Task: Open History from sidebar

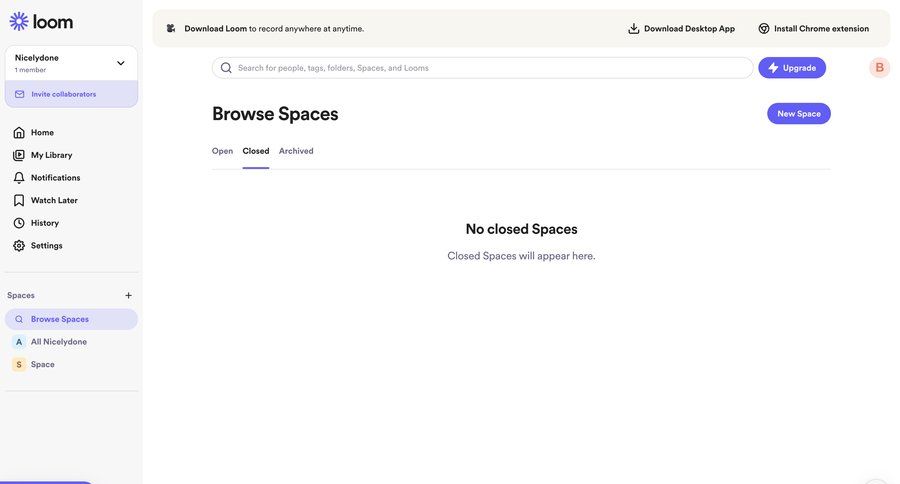Action: [x=44, y=223]
